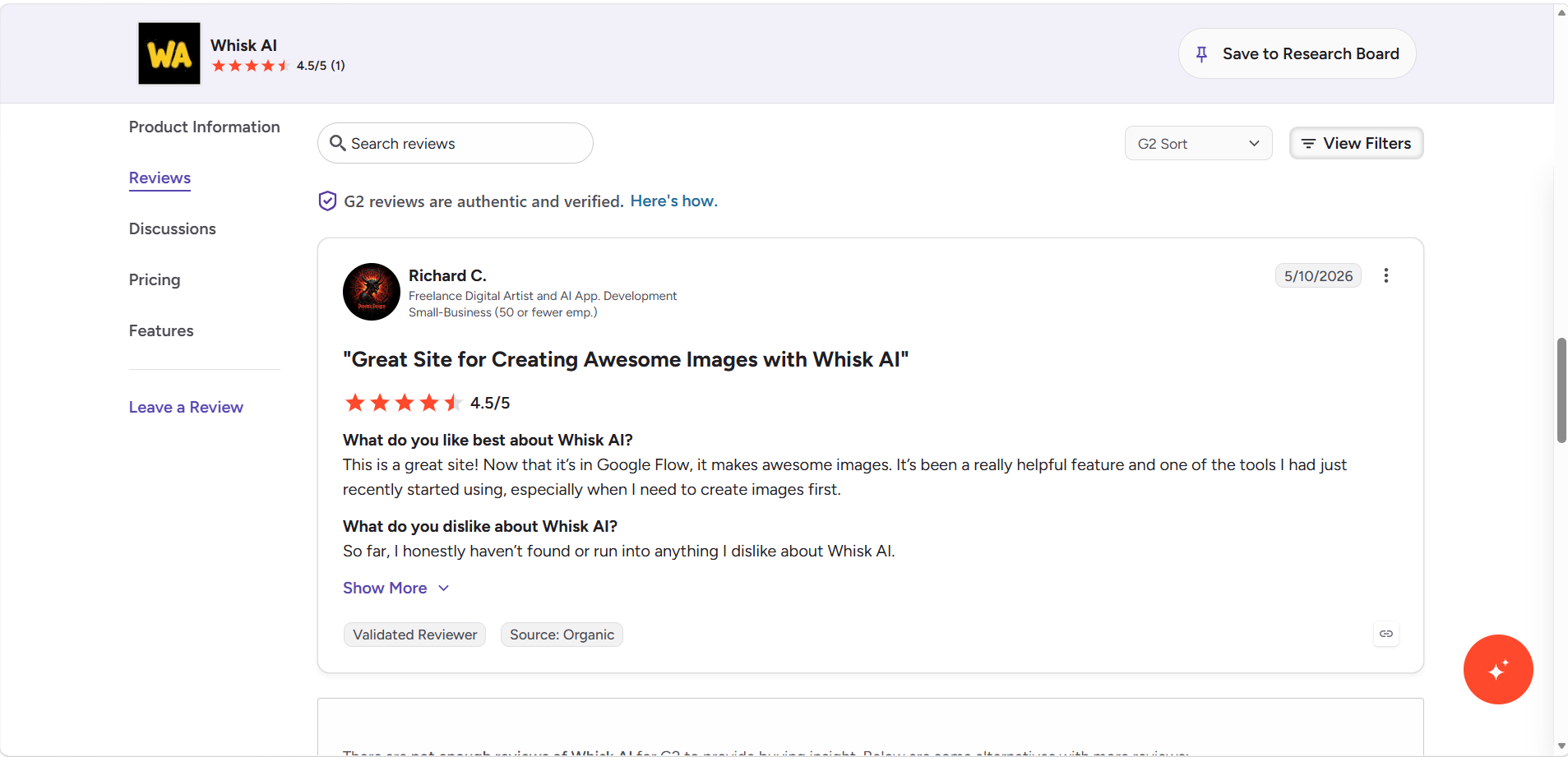Click the reviewer name Richard C.
The image size is (1568, 757).
click(x=447, y=275)
